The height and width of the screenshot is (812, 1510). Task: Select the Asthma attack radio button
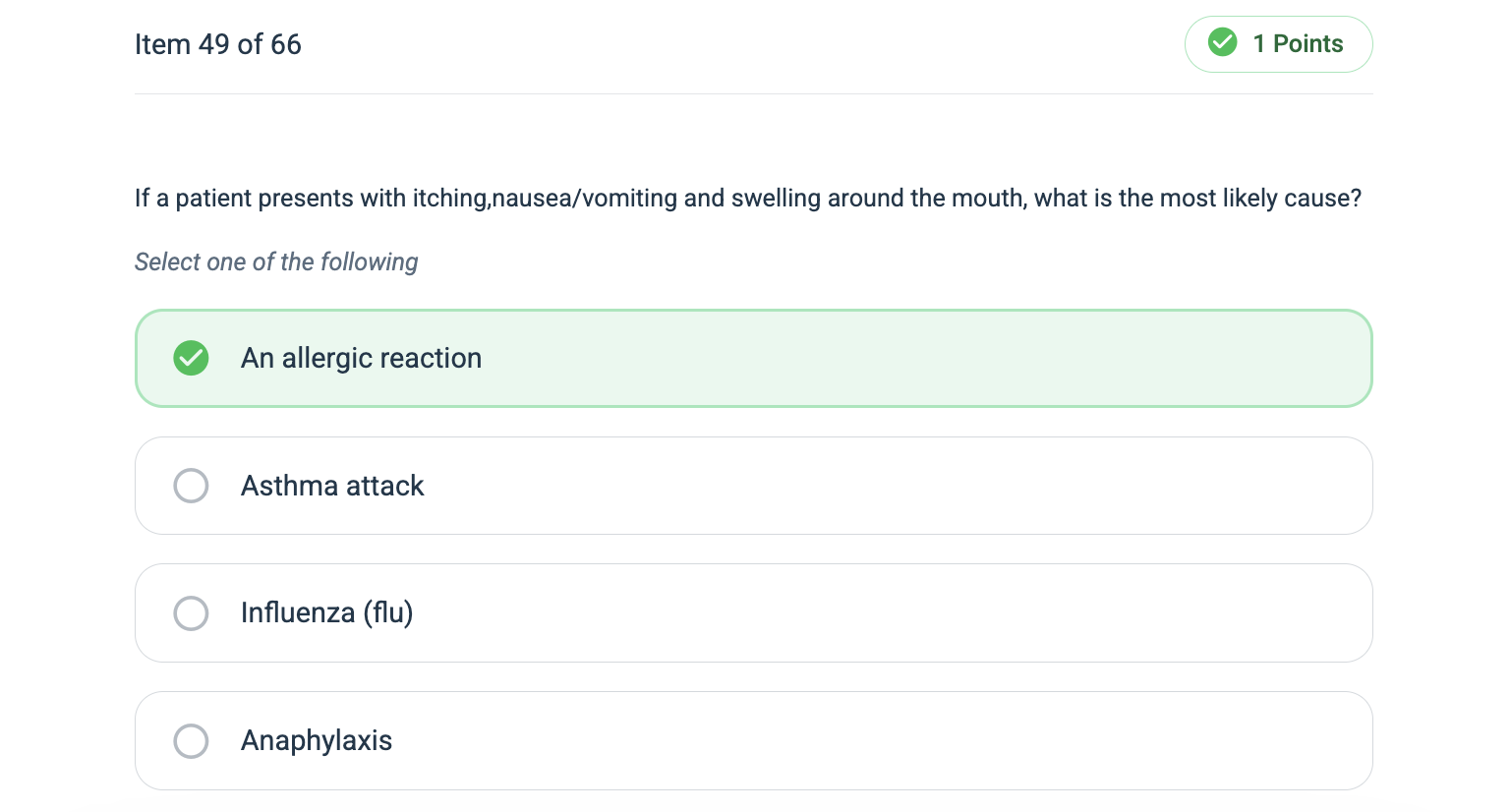pyautogui.click(x=191, y=486)
